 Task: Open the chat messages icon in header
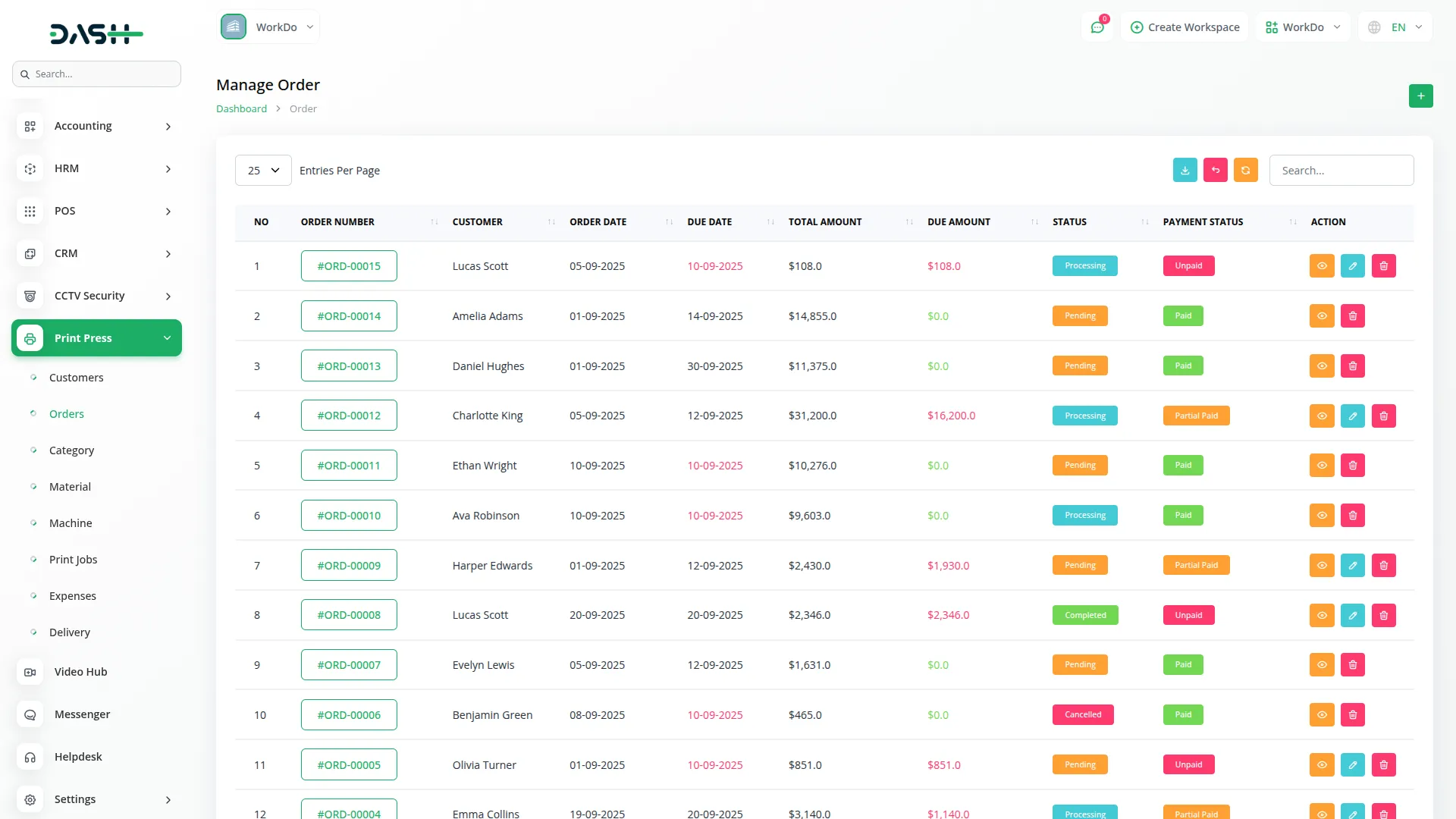click(x=1097, y=27)
